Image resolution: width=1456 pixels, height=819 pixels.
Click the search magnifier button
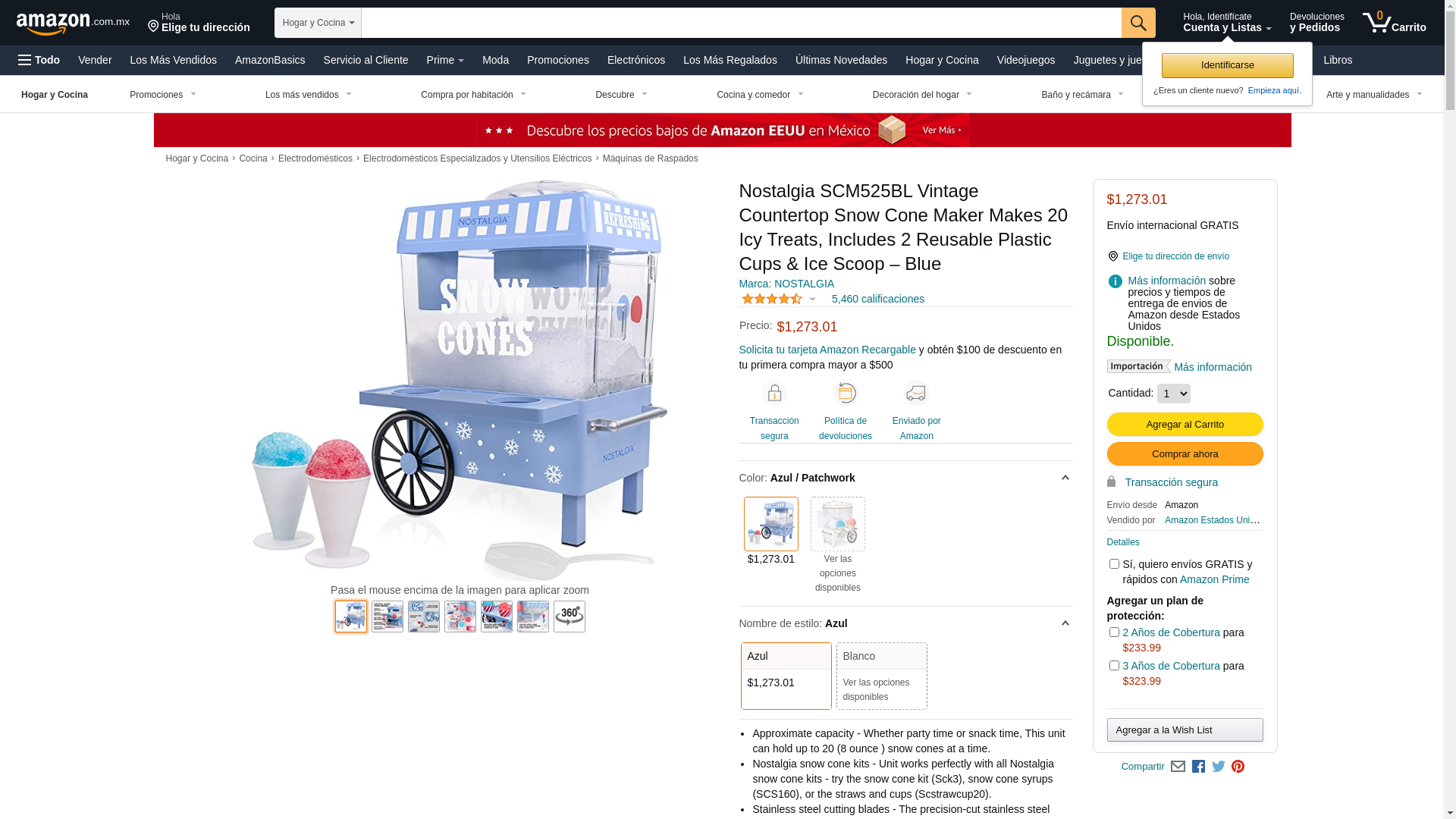pyautogui.click(x=1137, y=23)
